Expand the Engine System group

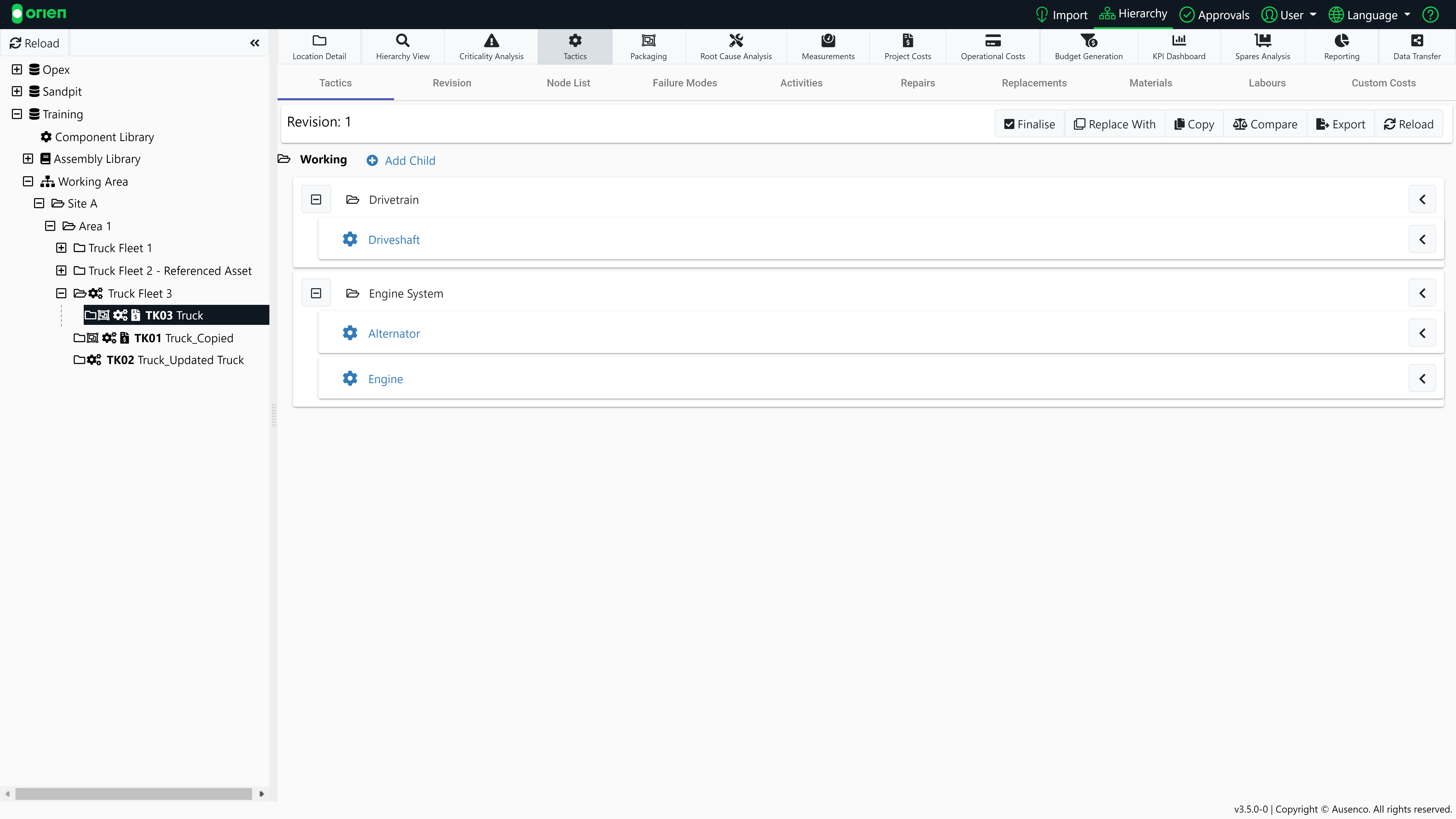click(316, 293)
